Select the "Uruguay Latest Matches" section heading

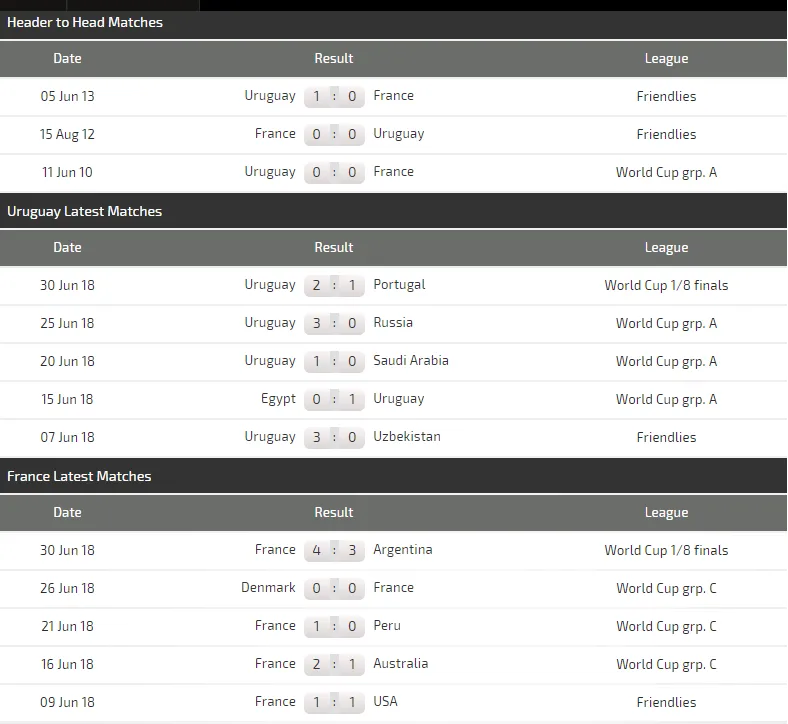click(x=84, y=211)
